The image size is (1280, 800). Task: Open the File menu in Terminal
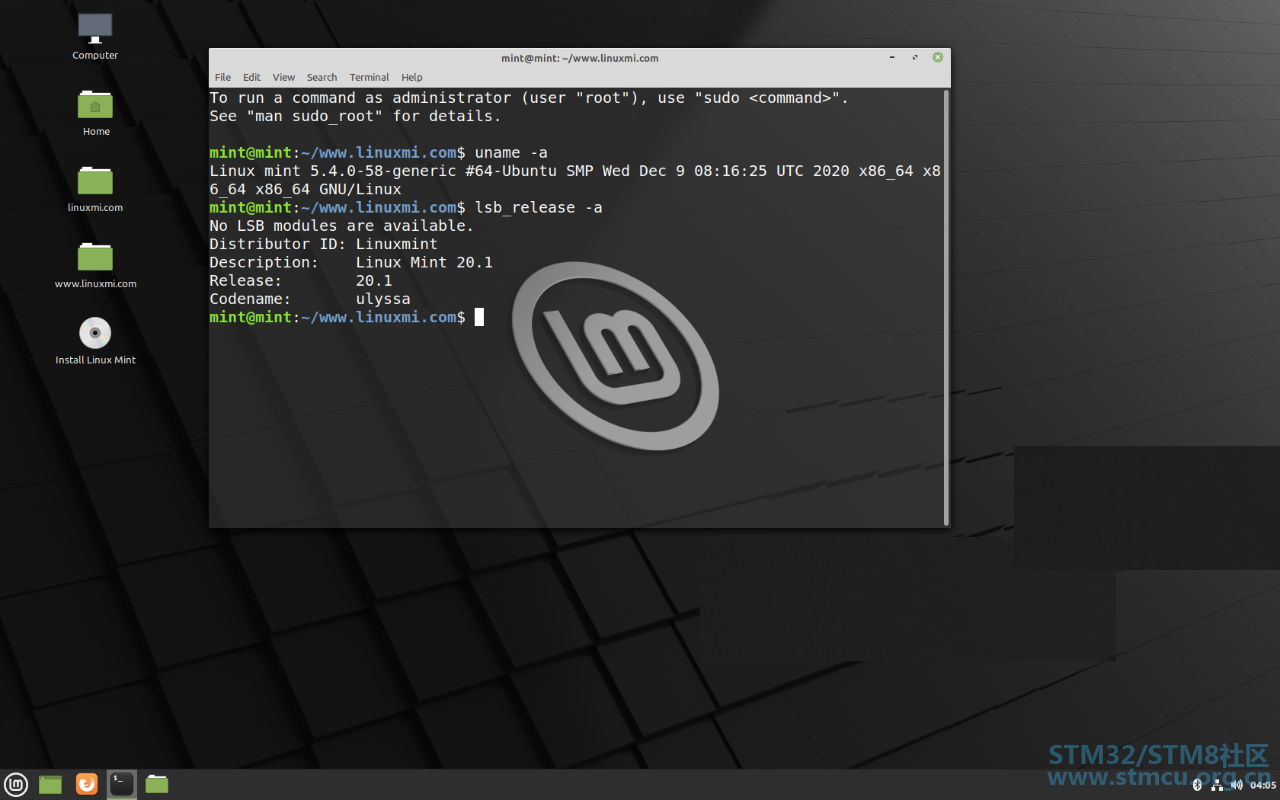click(x=223, y=77)
